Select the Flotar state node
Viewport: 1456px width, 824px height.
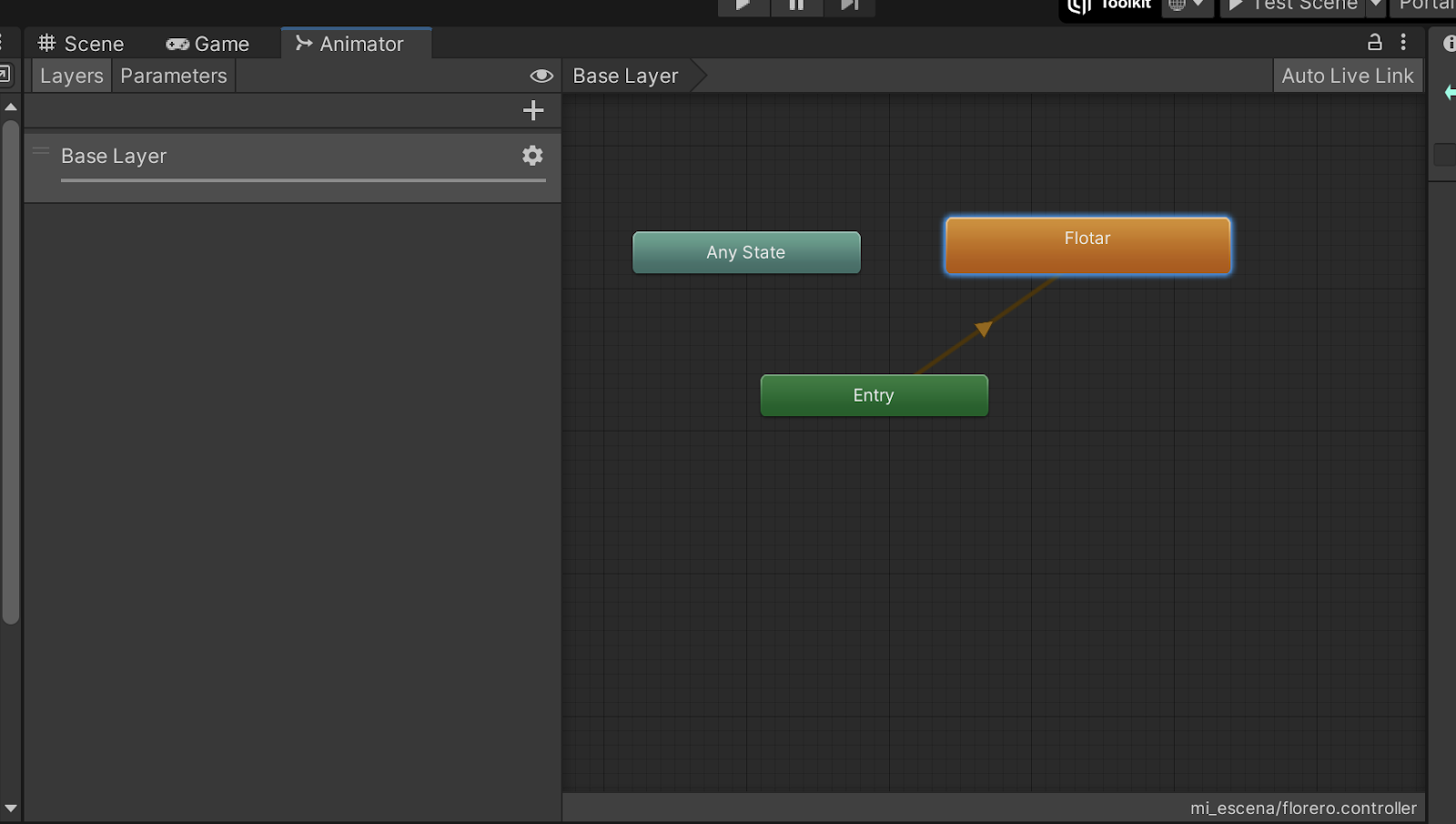[1088, 246]
